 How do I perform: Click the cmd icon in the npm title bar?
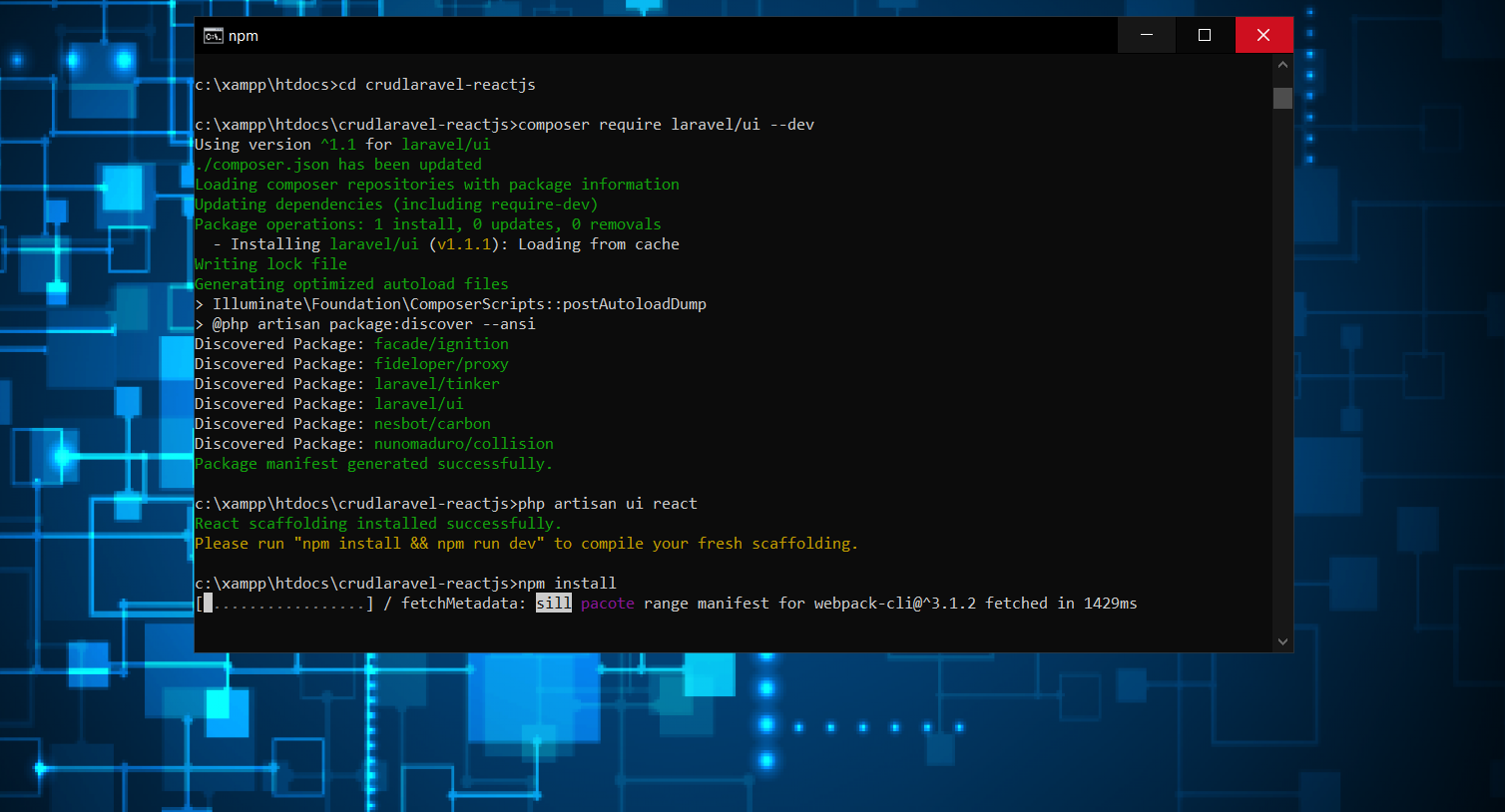click(x=213, y=36)
